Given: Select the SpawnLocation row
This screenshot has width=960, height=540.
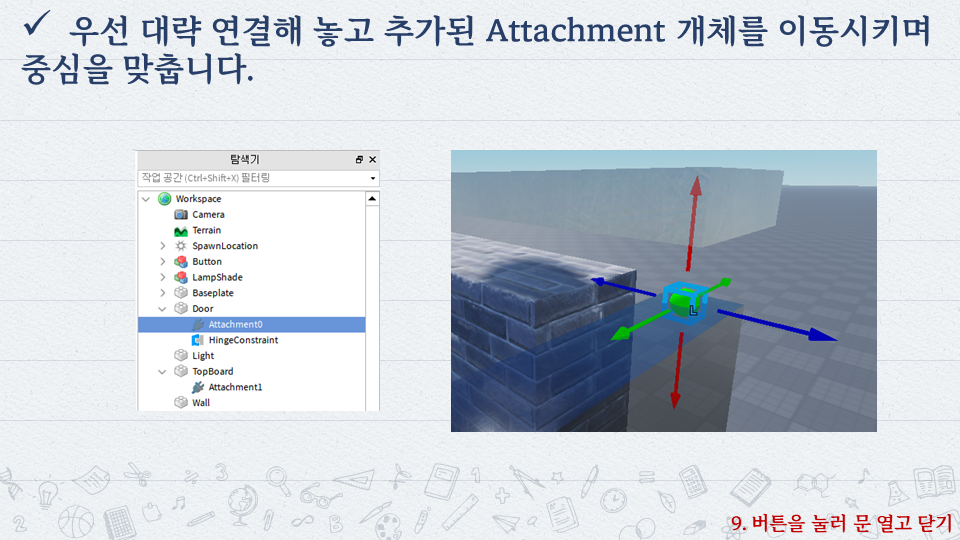Looking at the screenshot, I should pos(252,246).
